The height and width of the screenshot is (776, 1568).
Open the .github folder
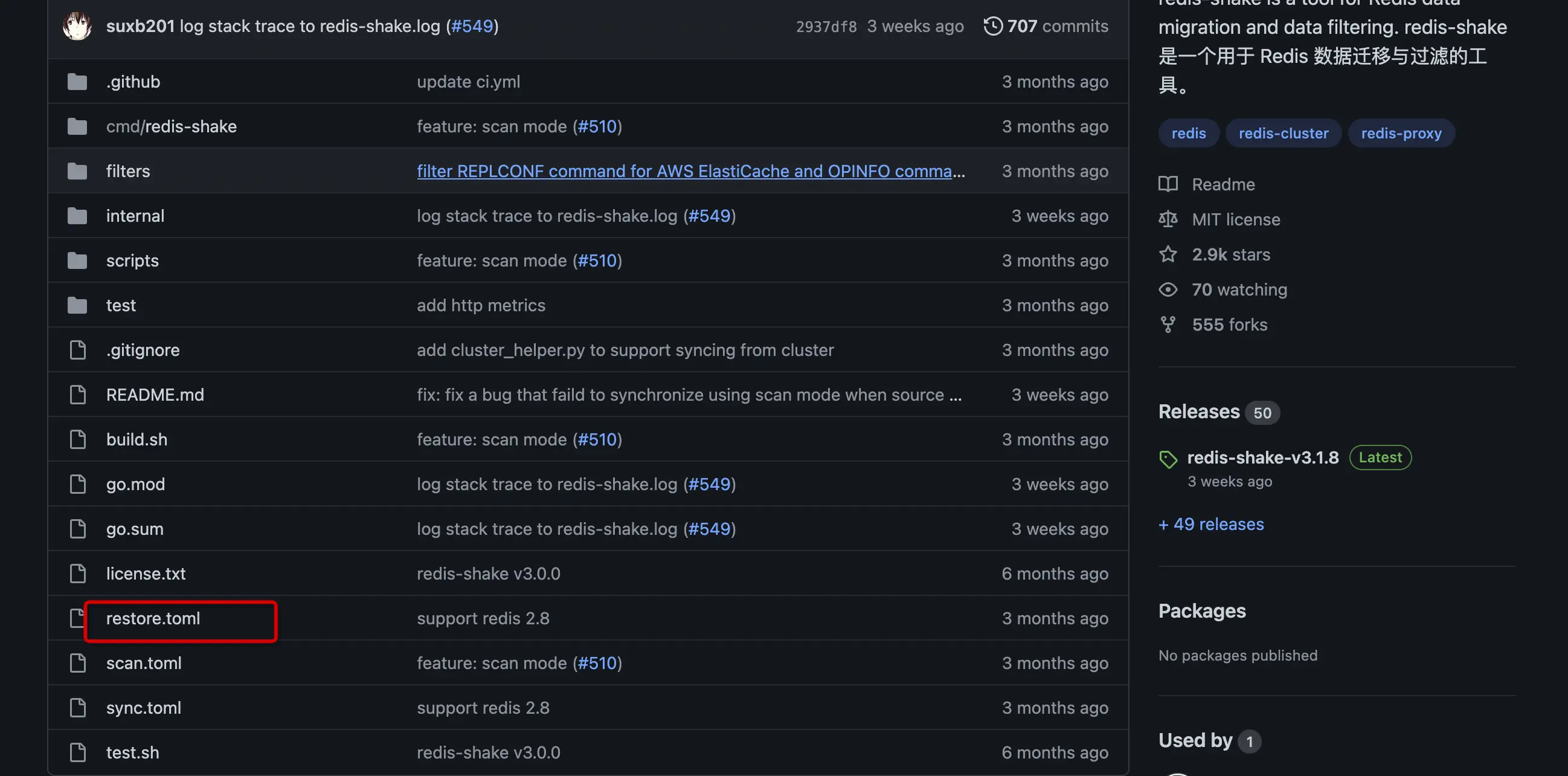click(133, 82)
